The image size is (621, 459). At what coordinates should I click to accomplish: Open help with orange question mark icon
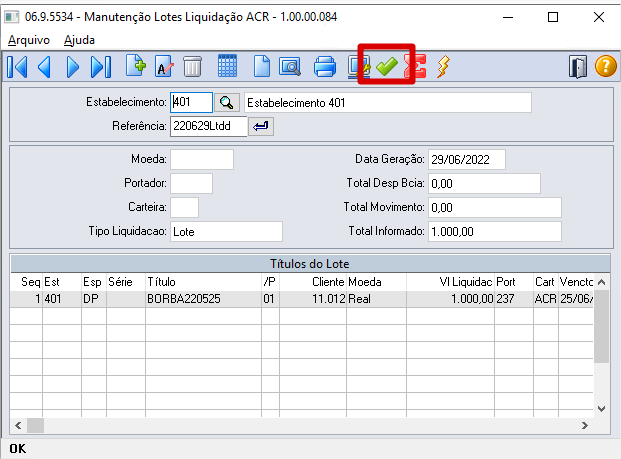tap(606, 66)
